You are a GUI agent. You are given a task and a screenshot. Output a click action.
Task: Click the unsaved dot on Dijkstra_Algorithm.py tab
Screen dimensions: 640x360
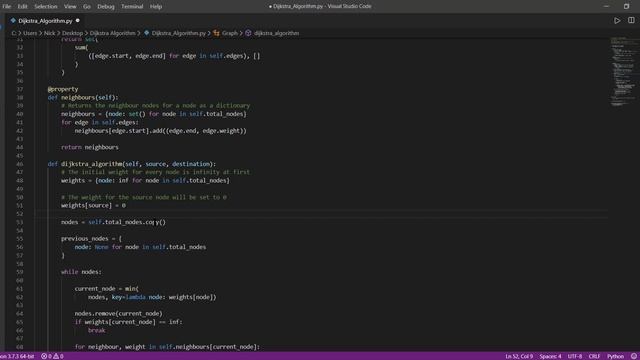click(x=78, y=20)
